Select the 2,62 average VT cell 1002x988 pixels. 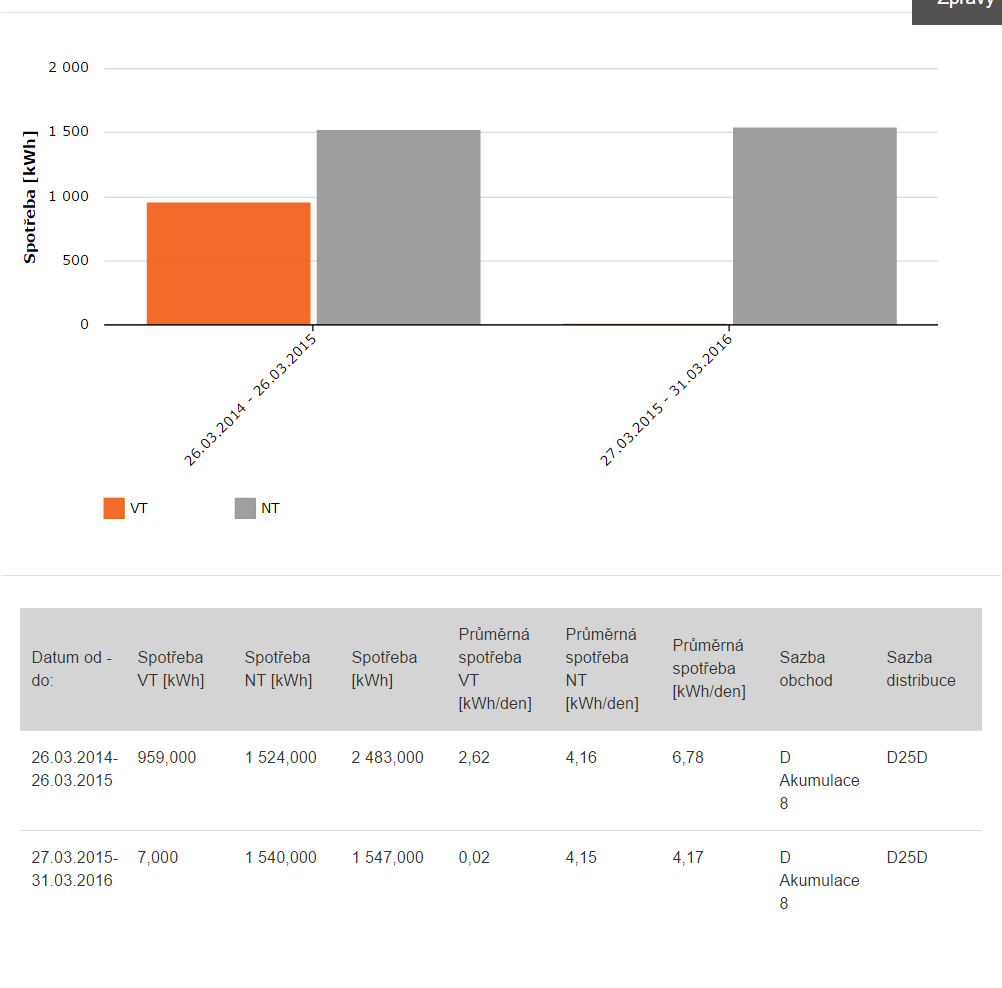click(x=474, y=757)
